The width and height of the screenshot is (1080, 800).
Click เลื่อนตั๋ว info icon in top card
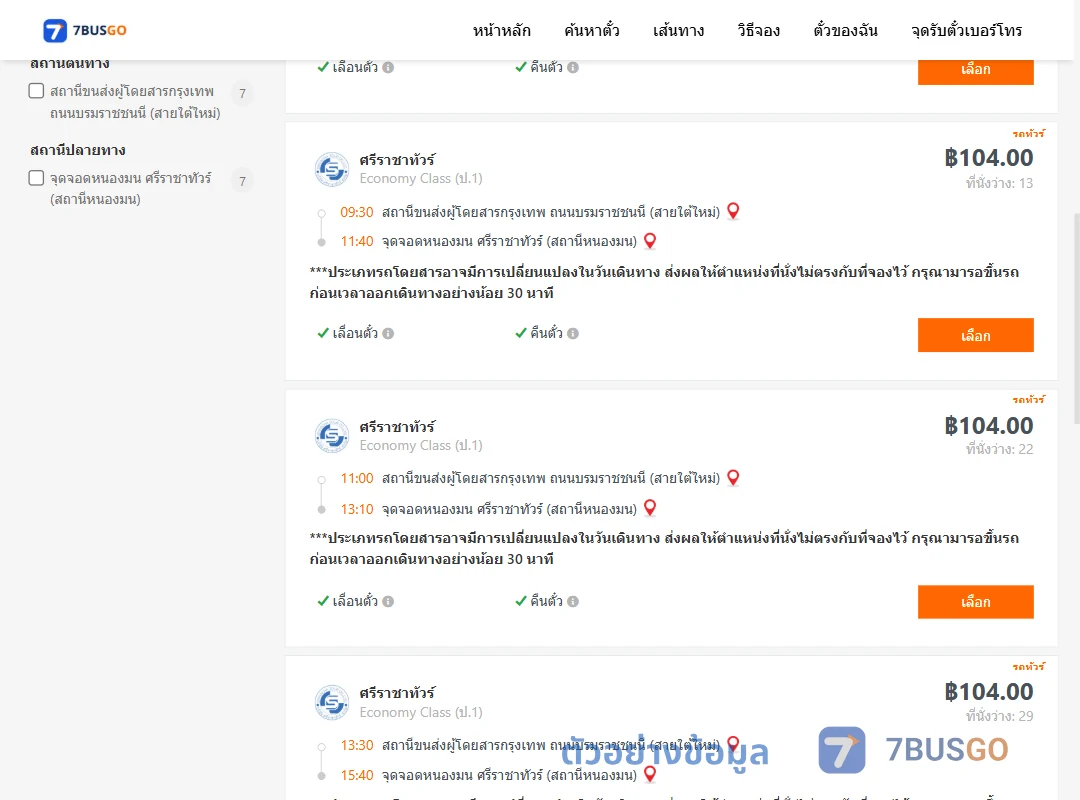388,68
